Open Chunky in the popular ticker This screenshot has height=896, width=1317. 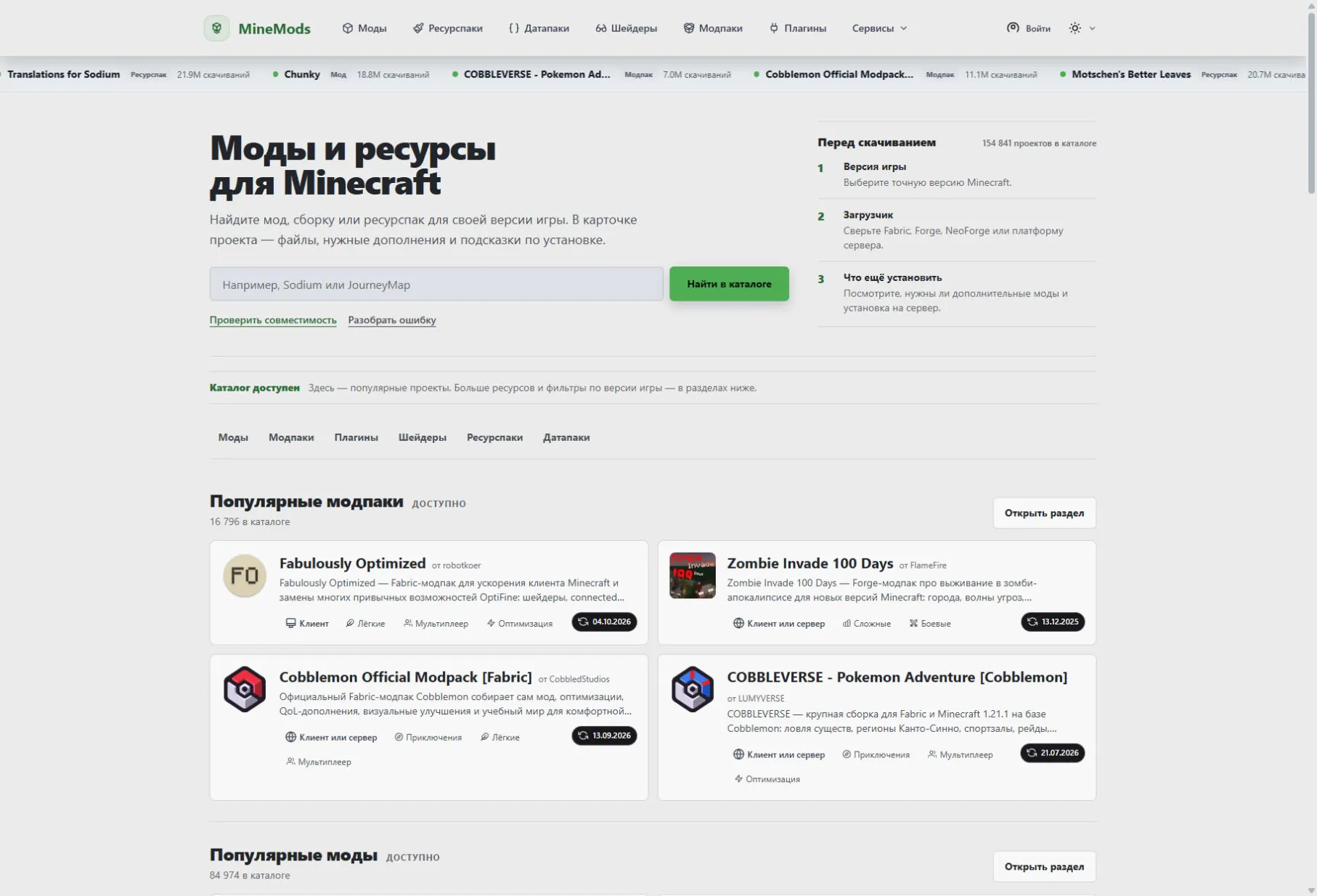(301, 74)
